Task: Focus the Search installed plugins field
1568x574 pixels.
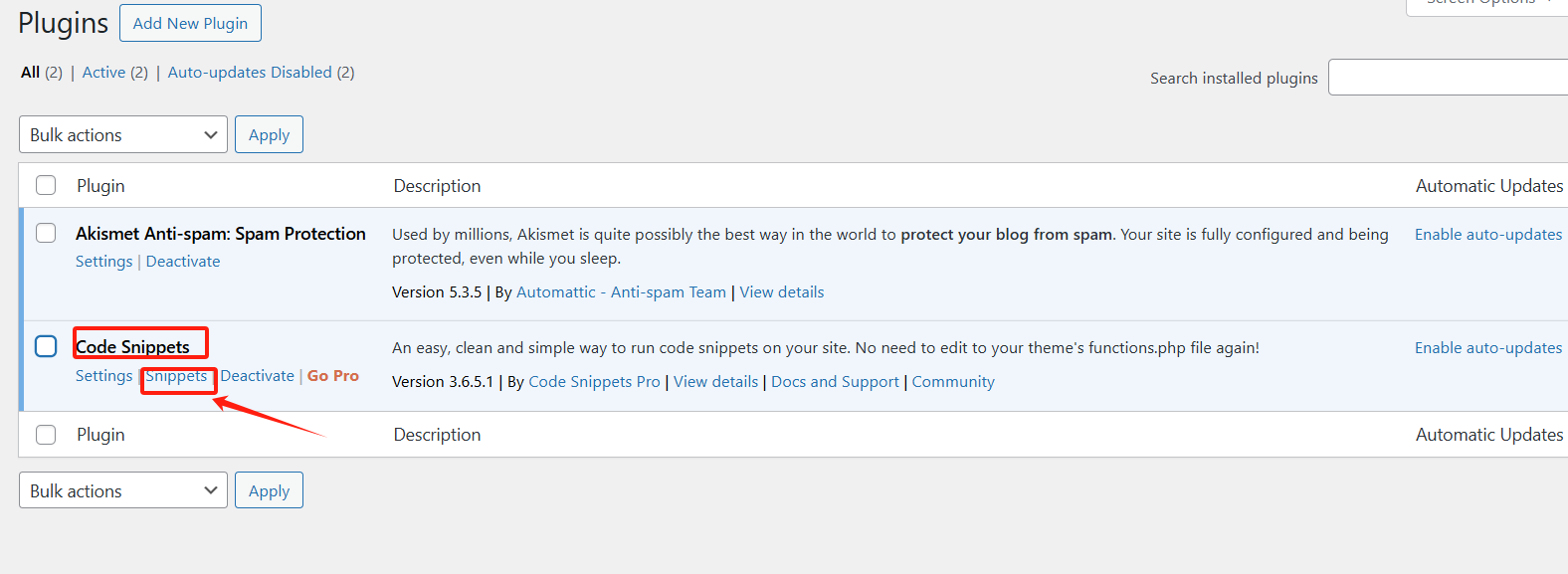Action: (1447, 78)
